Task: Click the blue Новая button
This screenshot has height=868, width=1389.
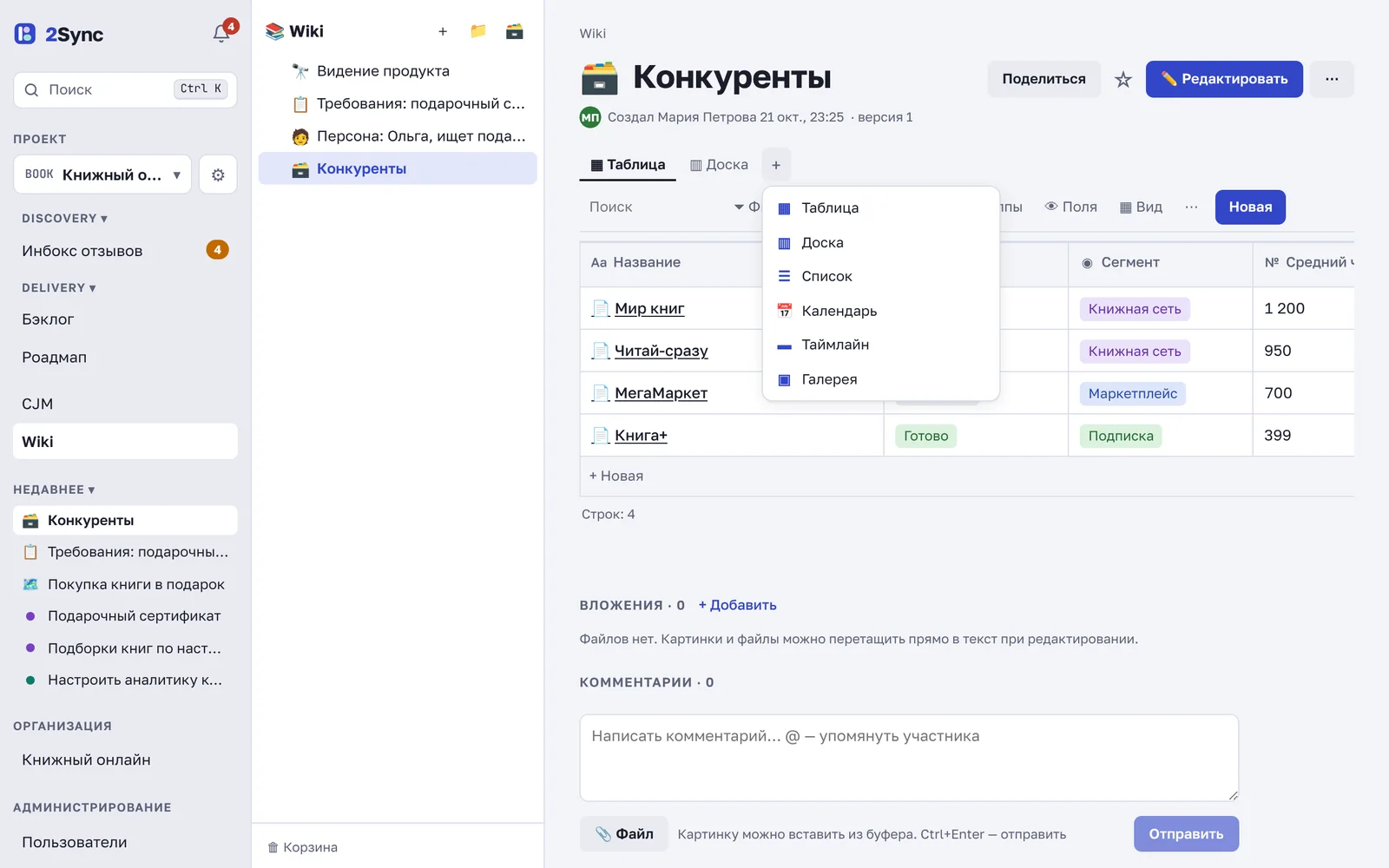Action: point(1250,207)
